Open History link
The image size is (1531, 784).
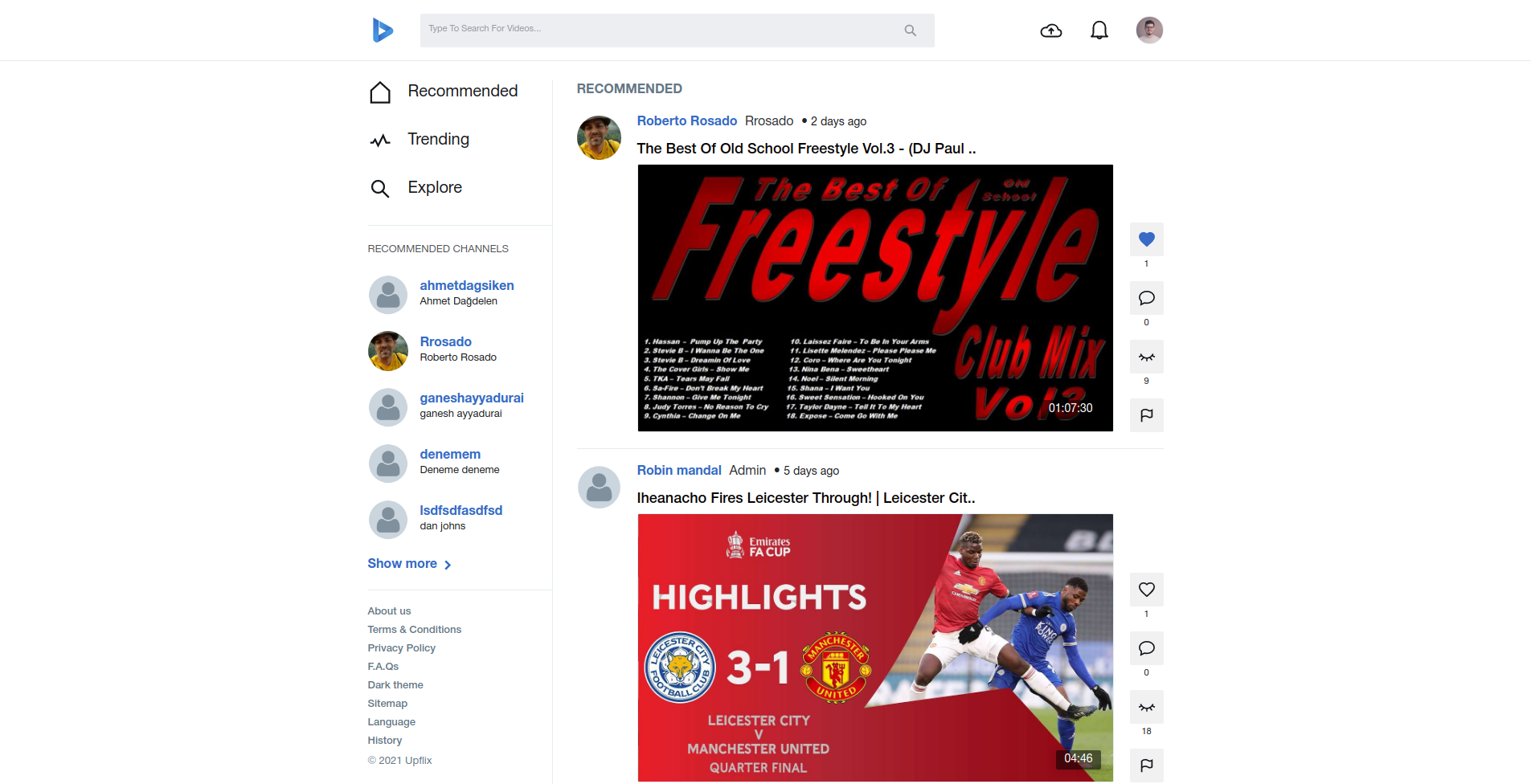(x=385, y=741)
